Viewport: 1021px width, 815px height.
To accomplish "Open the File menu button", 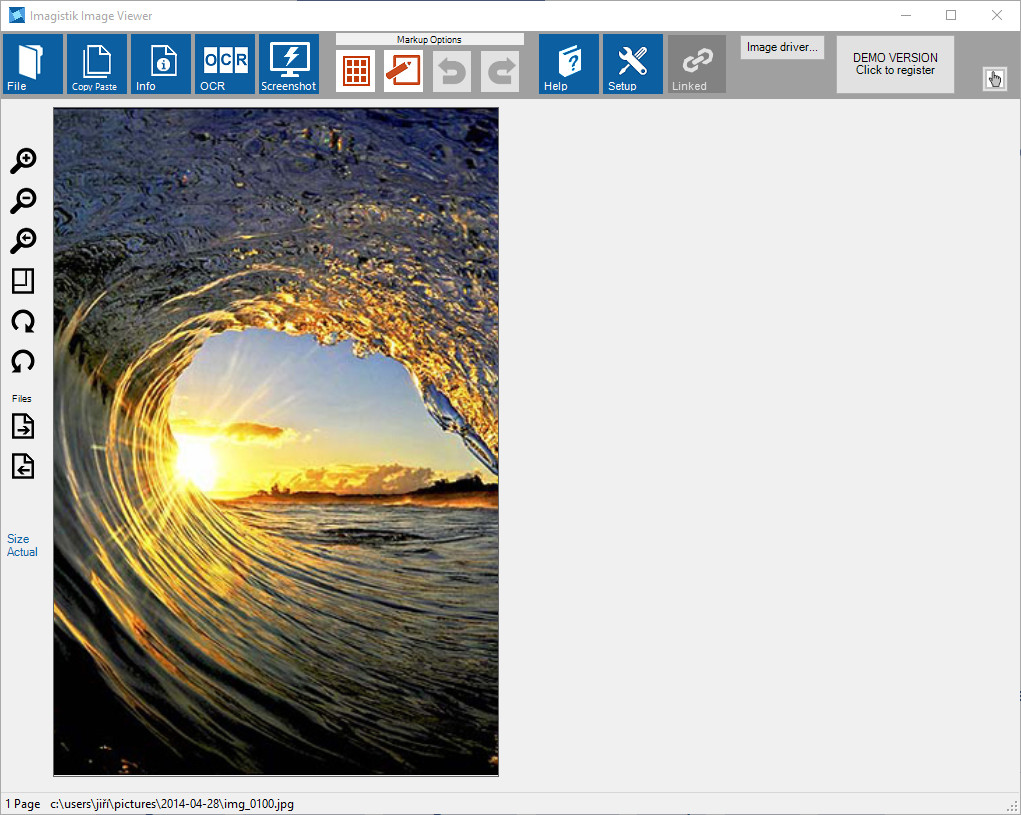I will (x=33, y=64).
